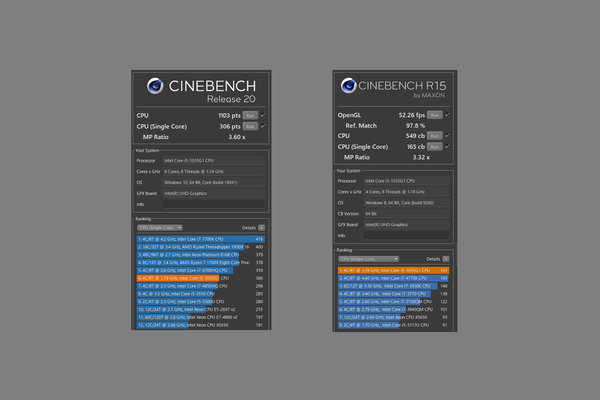Run the OpenGL test in Cinebench R15
The image size is (600, 400).
[435, 115]
